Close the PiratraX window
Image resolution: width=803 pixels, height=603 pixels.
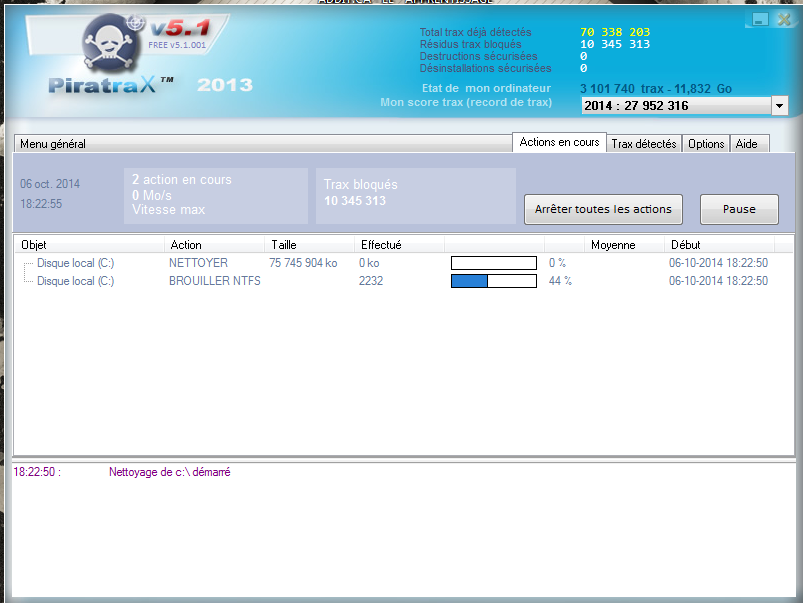coord(784,19)
